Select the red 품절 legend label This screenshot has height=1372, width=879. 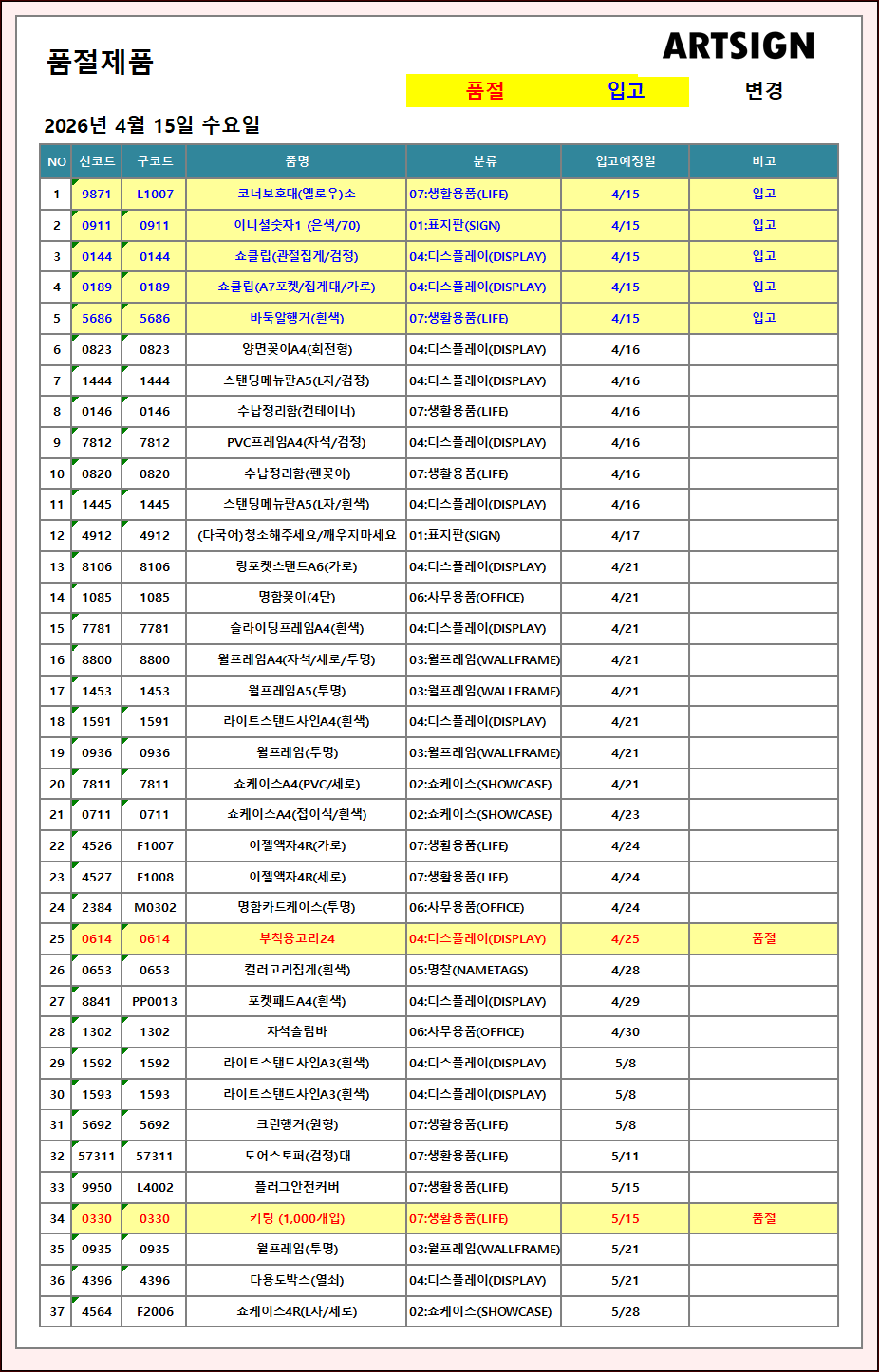[485, 91]
